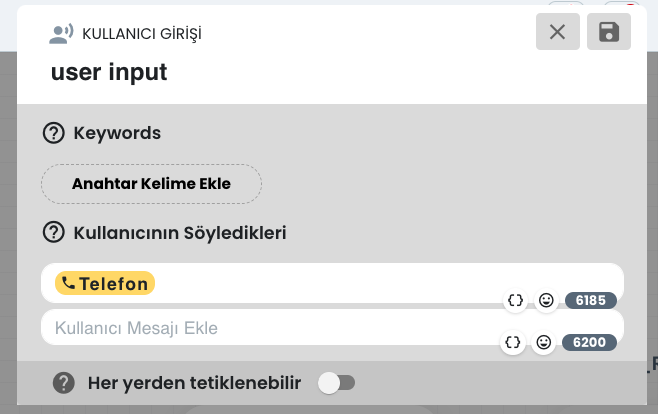
Task: Click the Kullanıcının Söyledikleri section label
Action: (180, 233)
